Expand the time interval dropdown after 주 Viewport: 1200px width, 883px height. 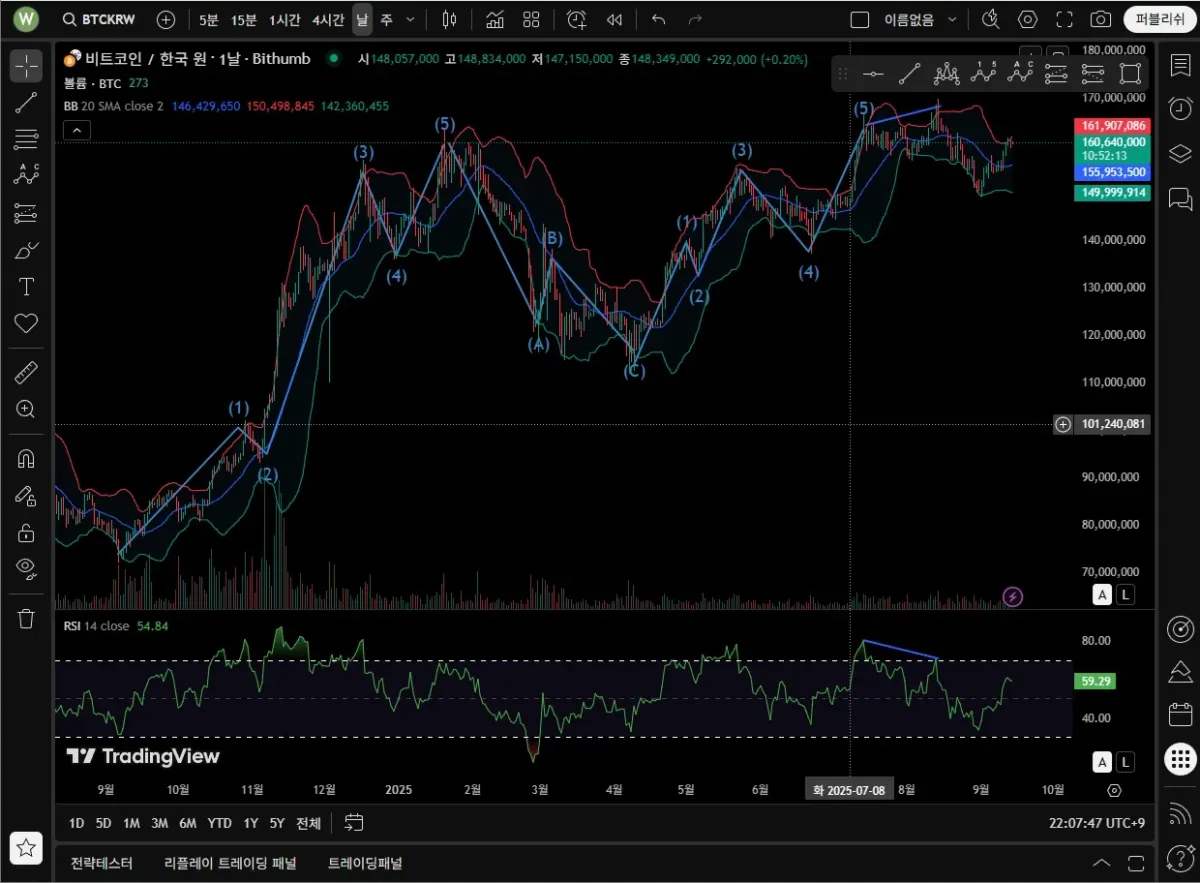[x=410, y=19]
